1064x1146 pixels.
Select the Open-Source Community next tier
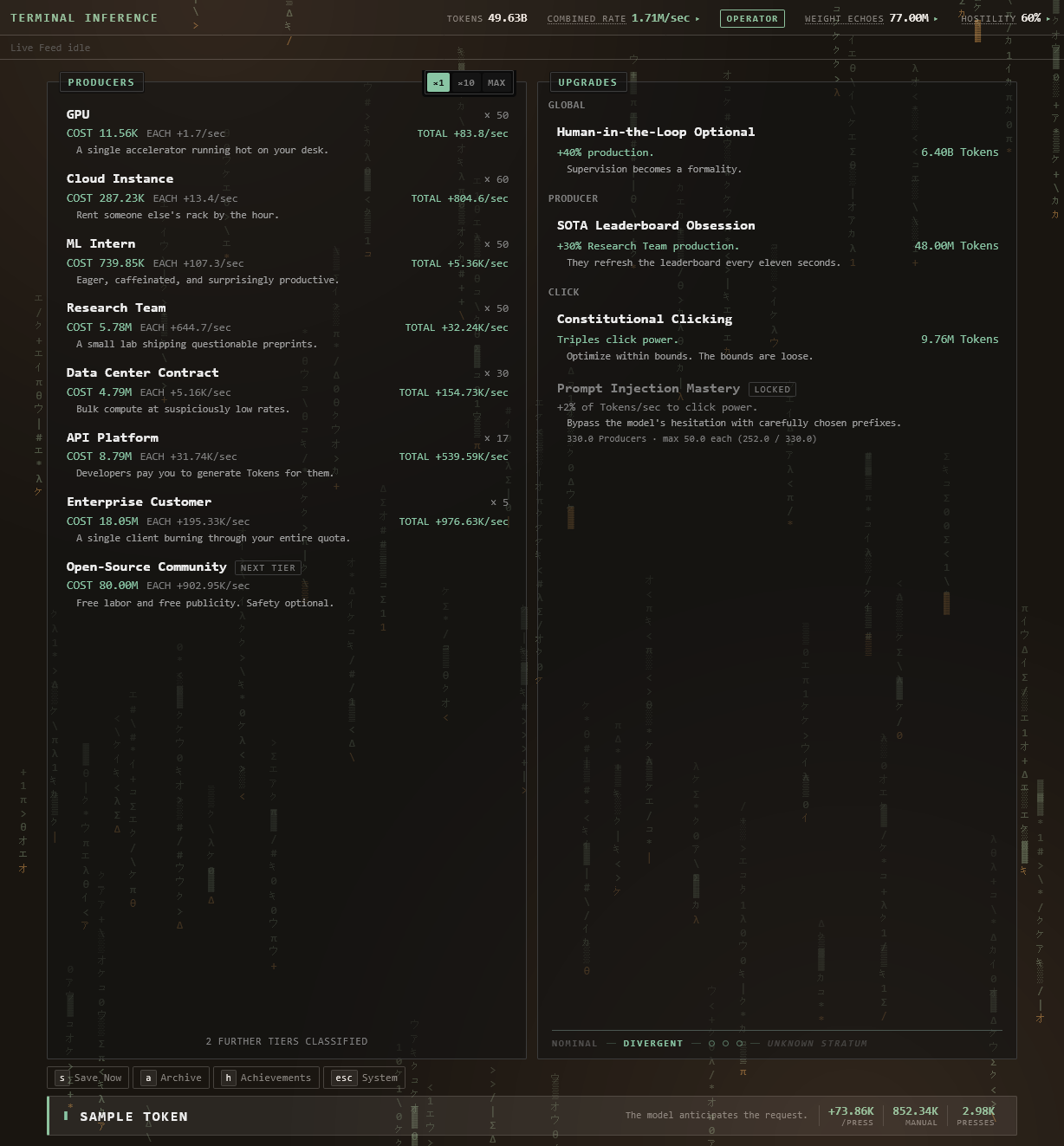[x=287, y=585]
